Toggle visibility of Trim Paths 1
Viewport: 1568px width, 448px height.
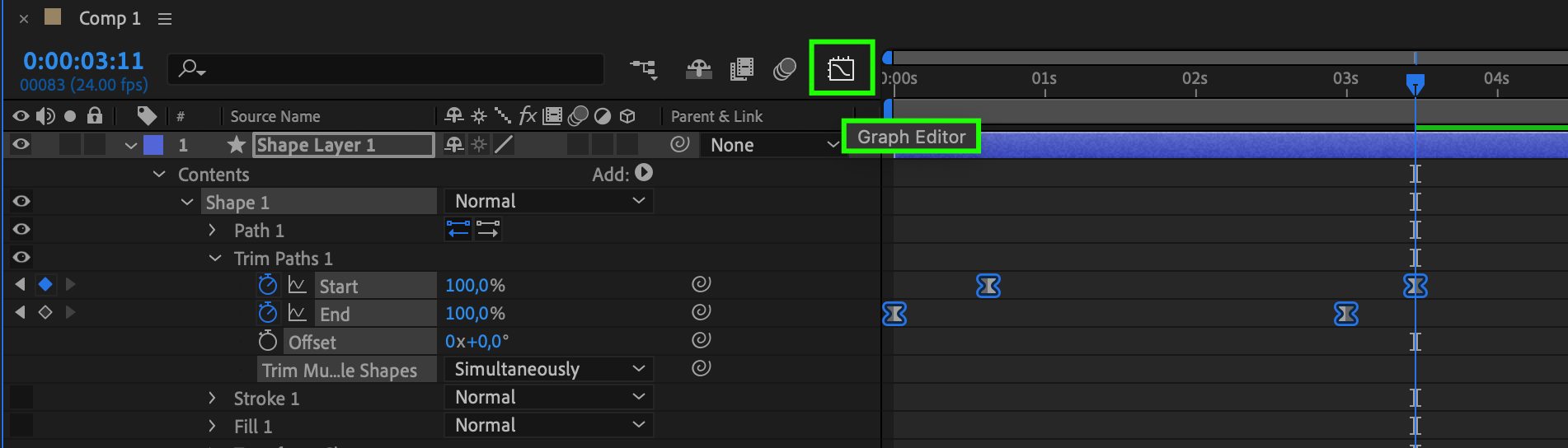(21, 258)
